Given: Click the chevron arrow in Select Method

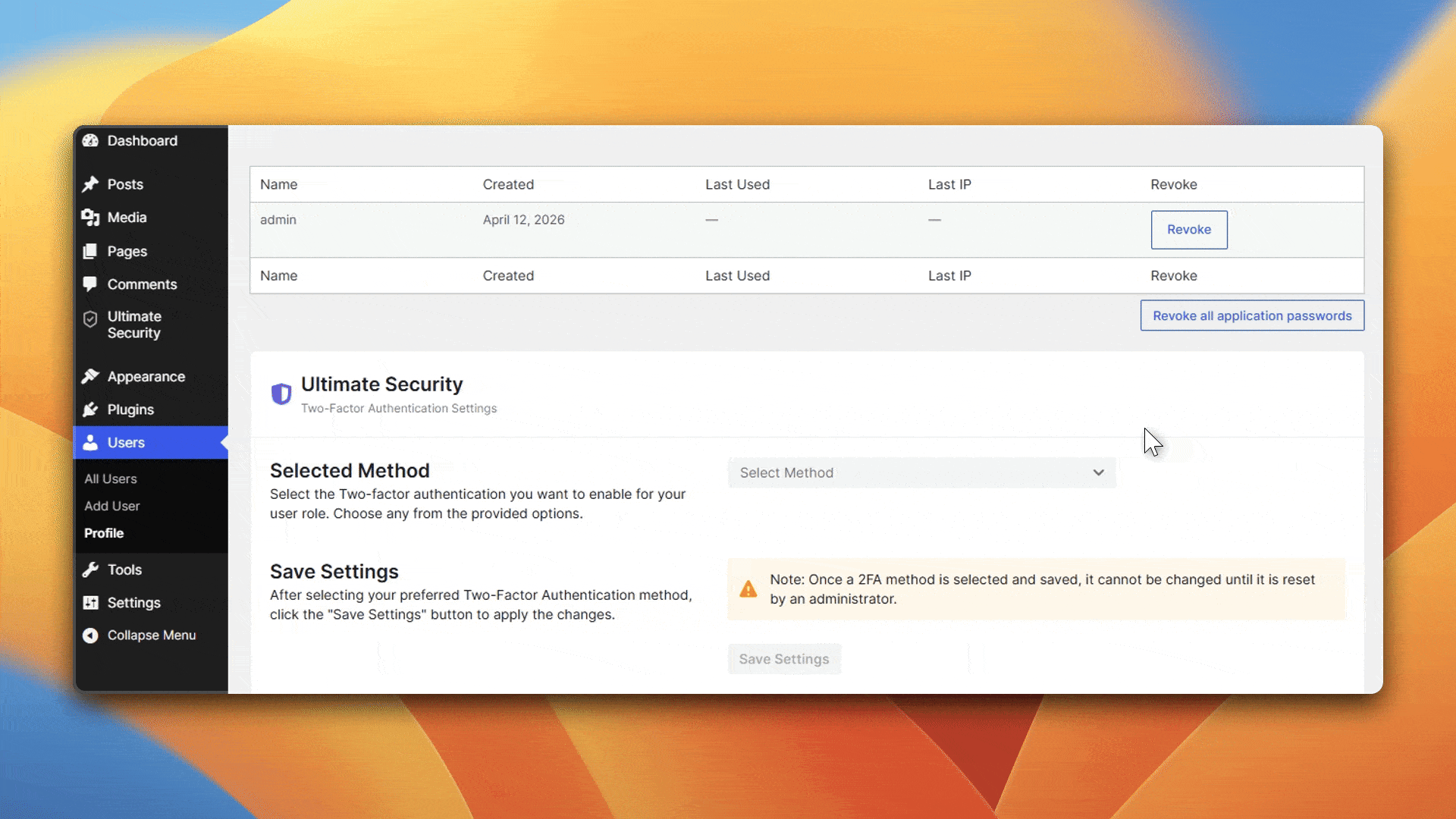Looking at the screenshot, I should 1098,472.
